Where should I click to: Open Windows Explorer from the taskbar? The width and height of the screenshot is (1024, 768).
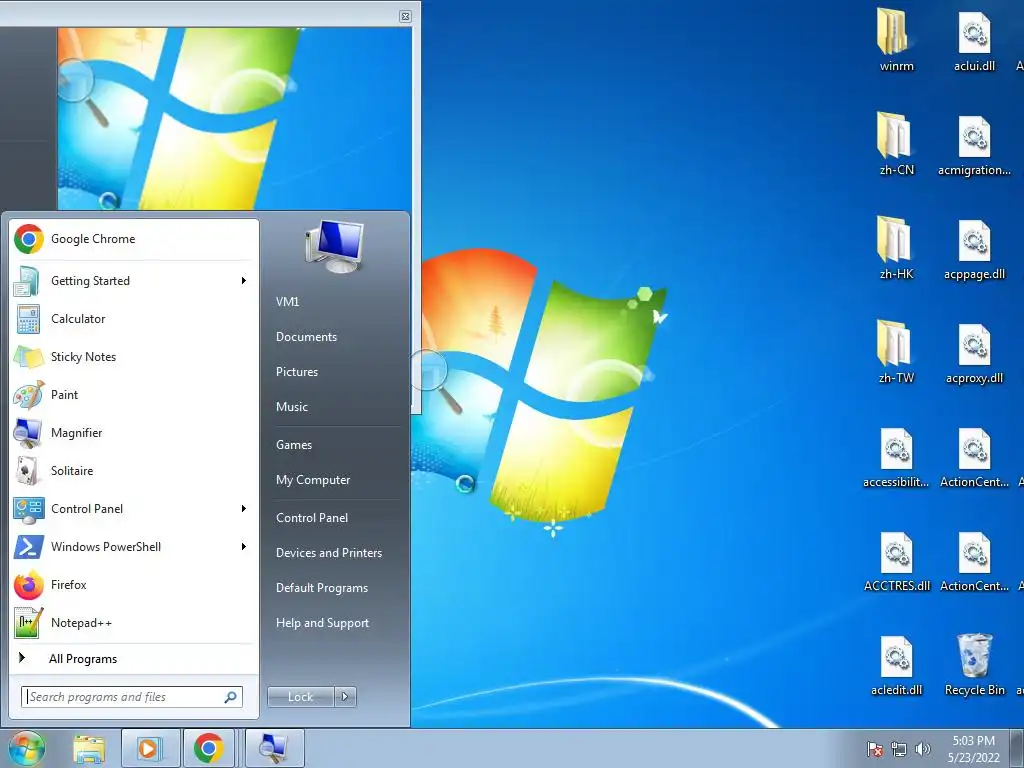pyautogui.click(x=89, y=749)
